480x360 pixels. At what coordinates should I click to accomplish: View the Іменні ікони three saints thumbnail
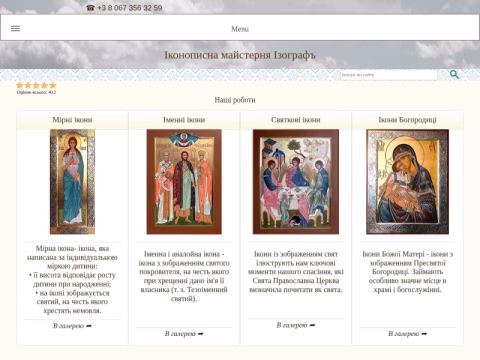[184, 182]
